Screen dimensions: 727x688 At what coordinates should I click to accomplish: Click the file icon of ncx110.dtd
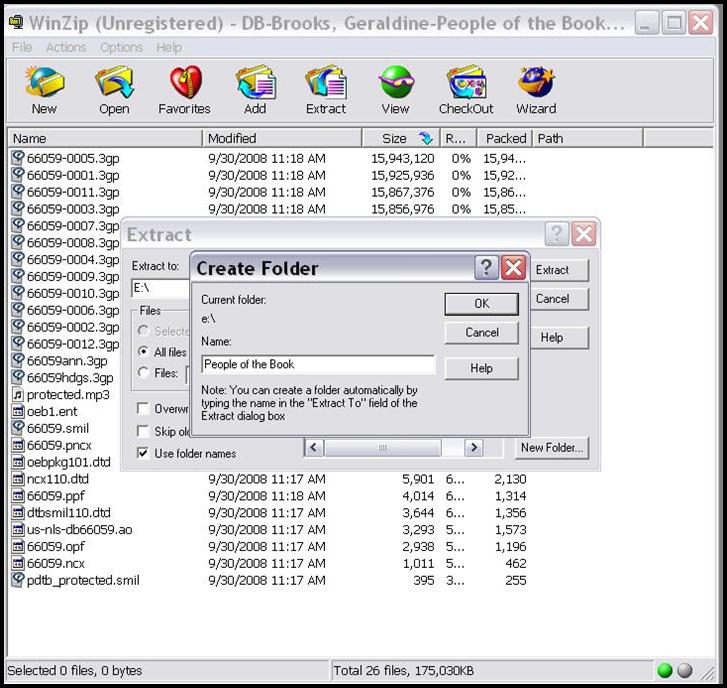tap(18, 479)
